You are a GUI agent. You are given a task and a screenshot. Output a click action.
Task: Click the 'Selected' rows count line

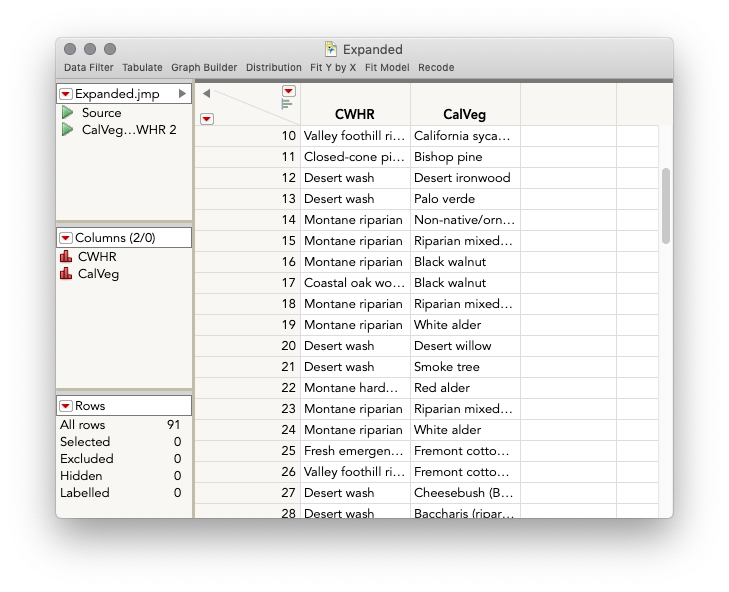coord(120,442)
